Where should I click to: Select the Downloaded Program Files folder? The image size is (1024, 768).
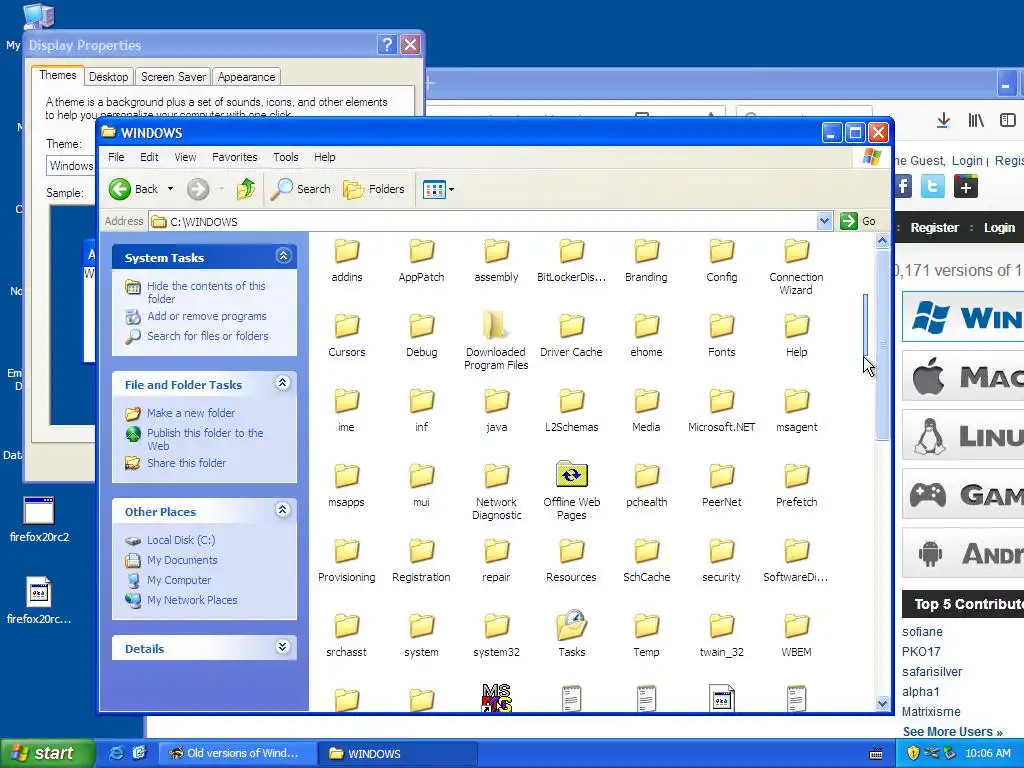click(496, 342)
